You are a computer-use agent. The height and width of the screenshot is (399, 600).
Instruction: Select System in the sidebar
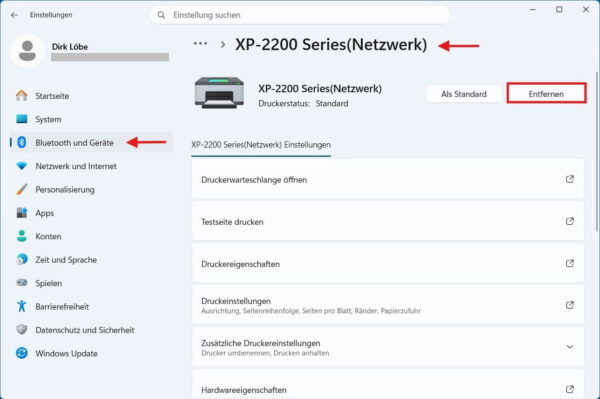(91, 119)
